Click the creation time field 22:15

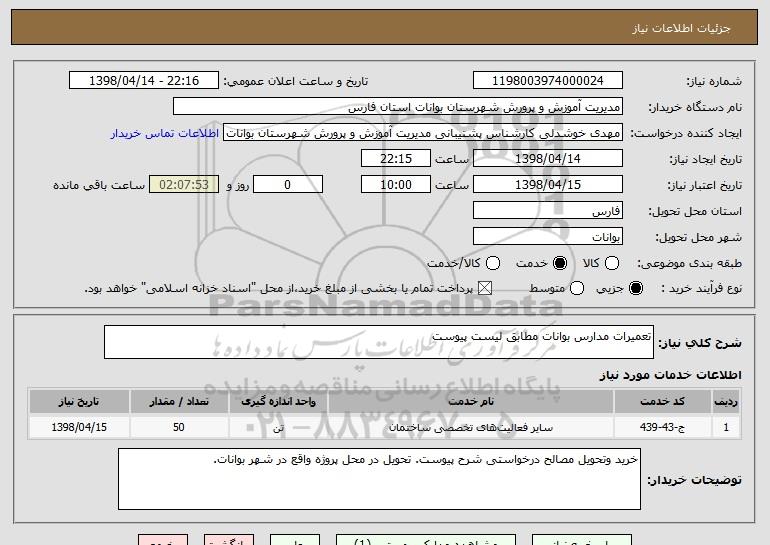[396, 159]
